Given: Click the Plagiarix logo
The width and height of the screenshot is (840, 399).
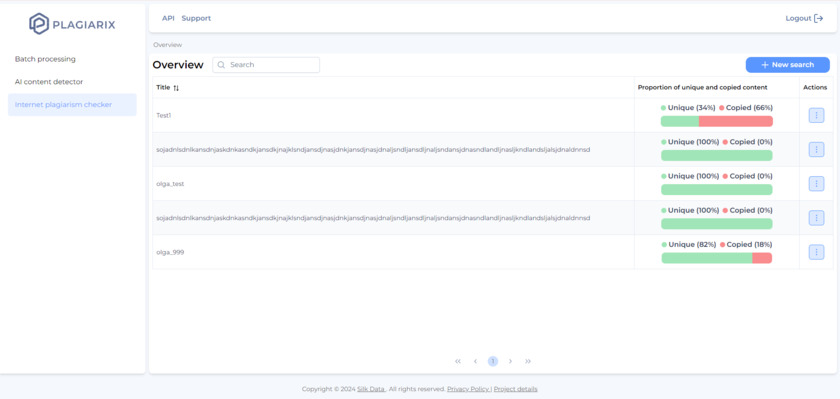Looking at the screenshot, I should click(x=72, y=24).
